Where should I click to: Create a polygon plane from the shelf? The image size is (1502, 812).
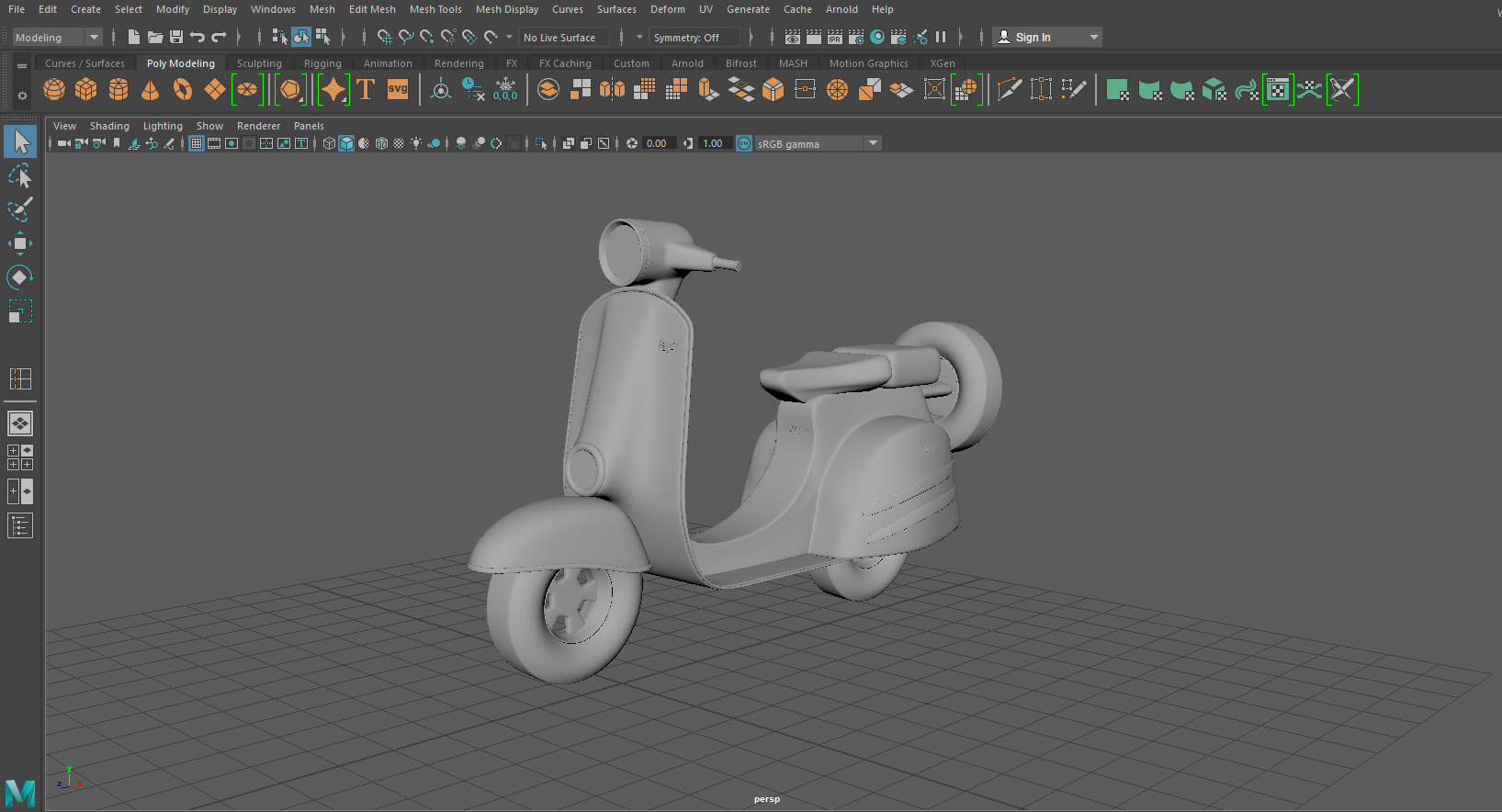coord(215,89)
